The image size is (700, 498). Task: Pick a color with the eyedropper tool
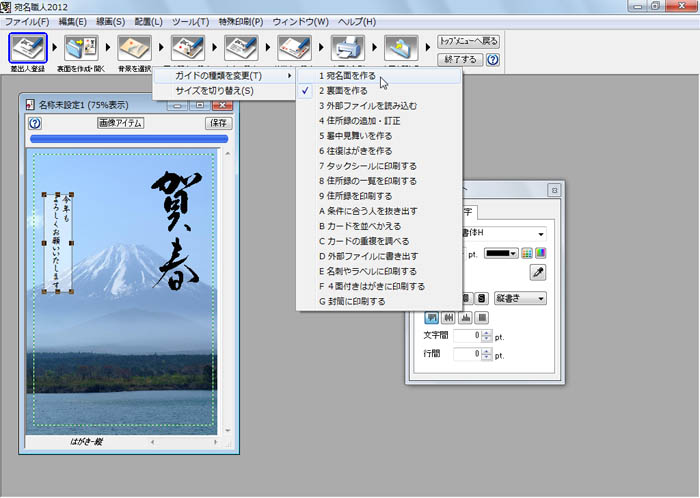(x=537, y=272)
